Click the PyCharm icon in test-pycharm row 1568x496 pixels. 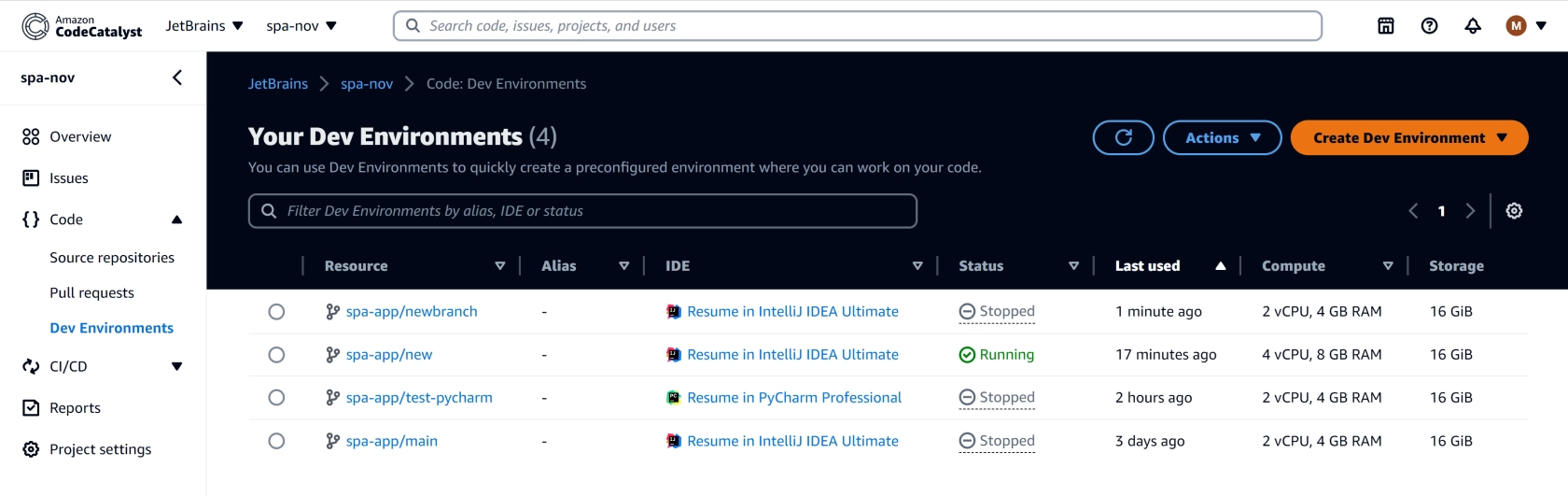click(674, 398)
